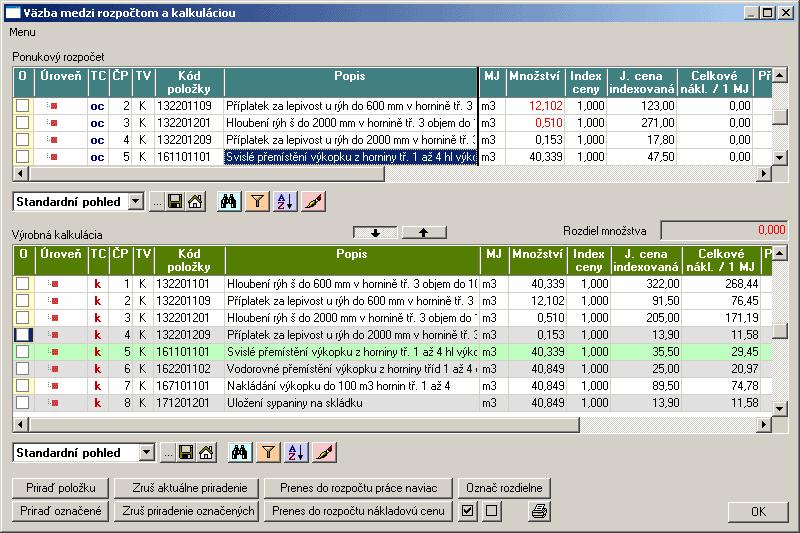Click save icon in lower toolbar

point(186,452)
